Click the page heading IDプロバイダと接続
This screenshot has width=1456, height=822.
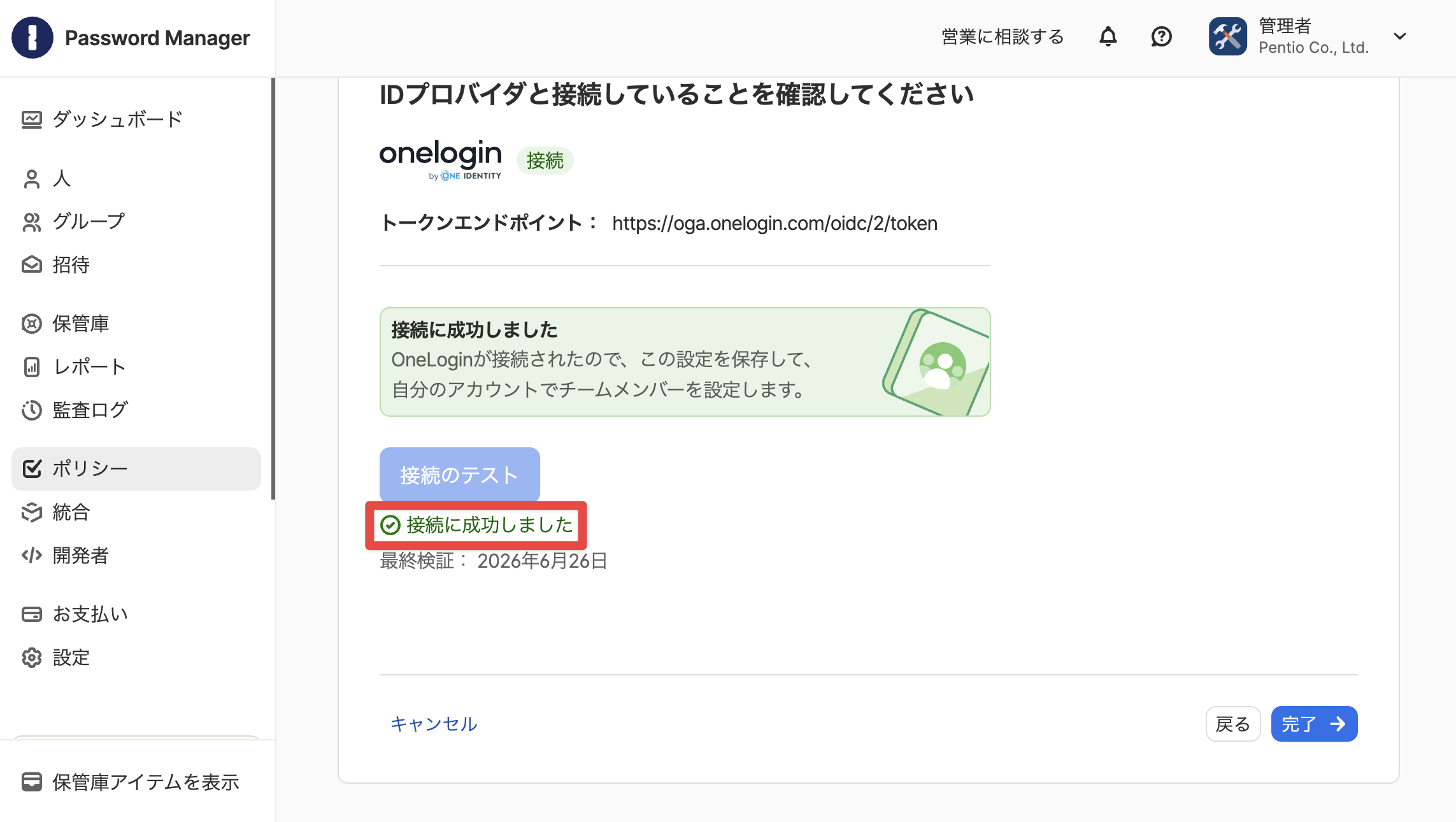[x=676, y=94]
